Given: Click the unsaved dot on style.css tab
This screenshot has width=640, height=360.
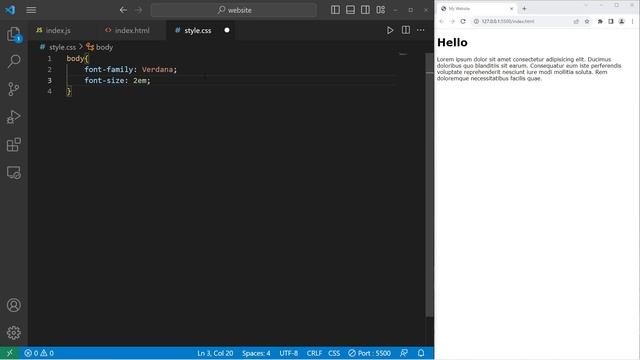Looking at the screenshot, I should [x=227, y=30].
